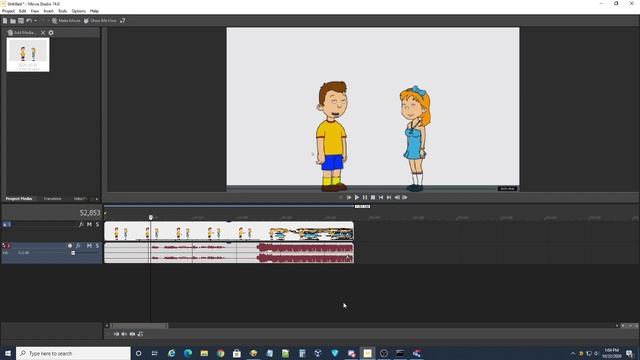Open the undo history dropdown arrow
Image resolution: width=640 pixels, height=360 pixels.
coord(35,20)
